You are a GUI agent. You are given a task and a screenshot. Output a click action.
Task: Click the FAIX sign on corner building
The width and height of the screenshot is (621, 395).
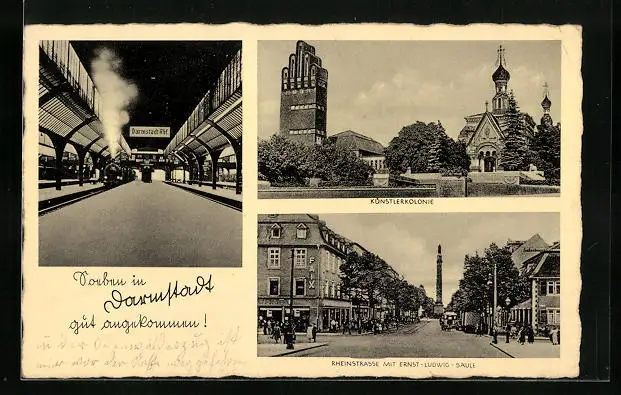[x=312, y=273]
